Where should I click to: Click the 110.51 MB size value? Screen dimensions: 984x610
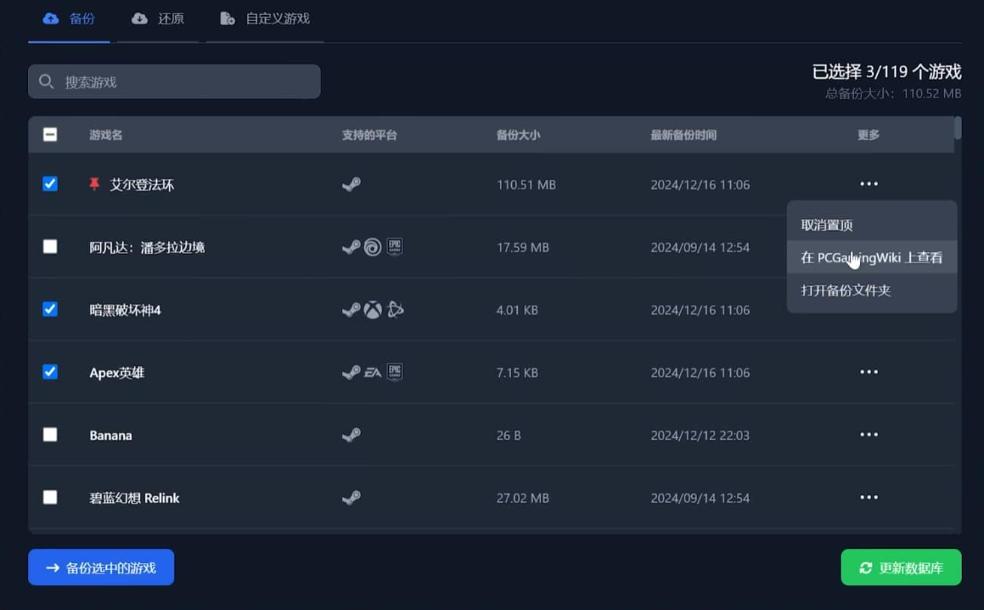coord(526,185)
